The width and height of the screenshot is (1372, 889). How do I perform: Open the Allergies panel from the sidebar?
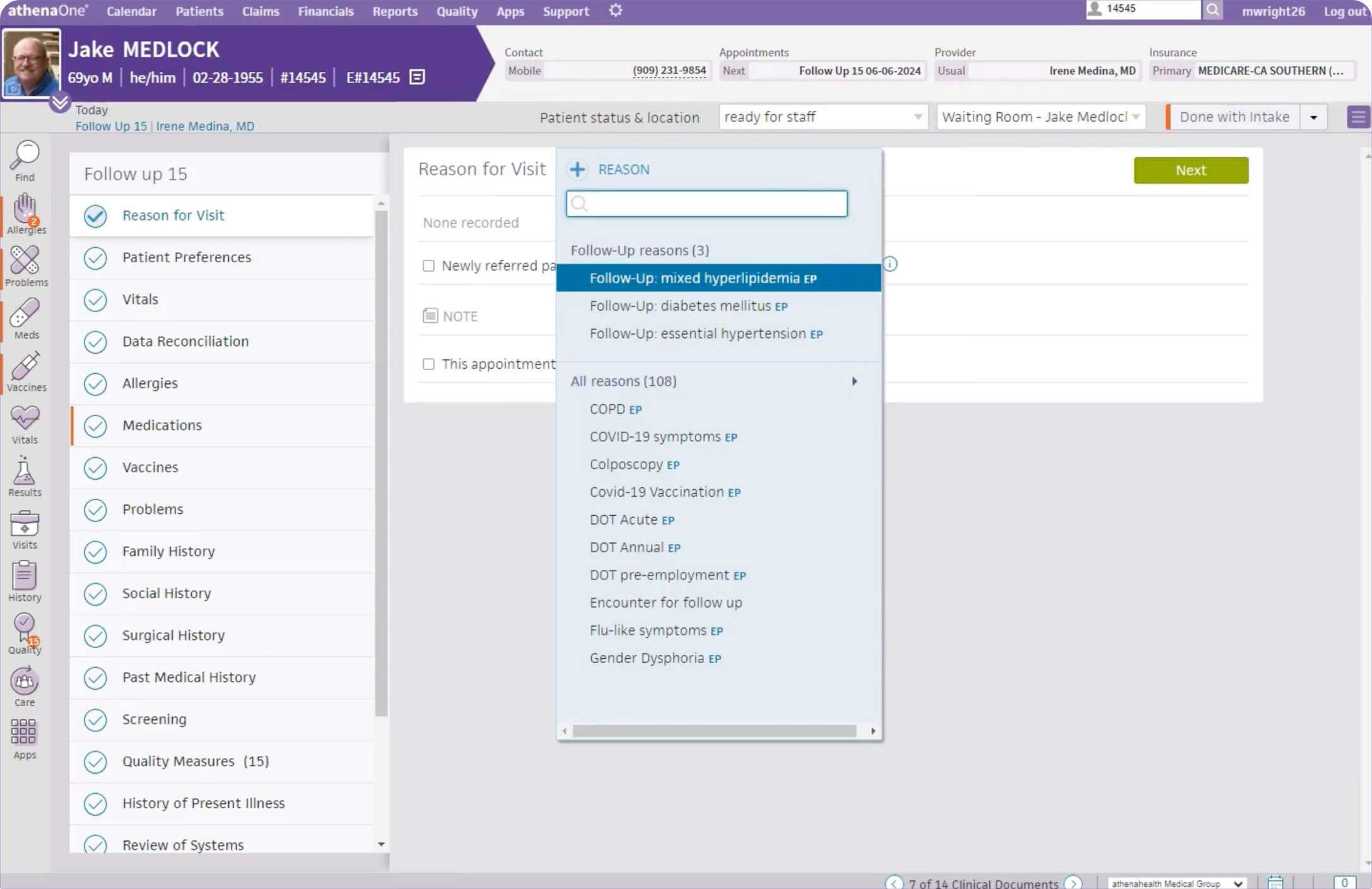pyautogui.click(x=24, y=213)
